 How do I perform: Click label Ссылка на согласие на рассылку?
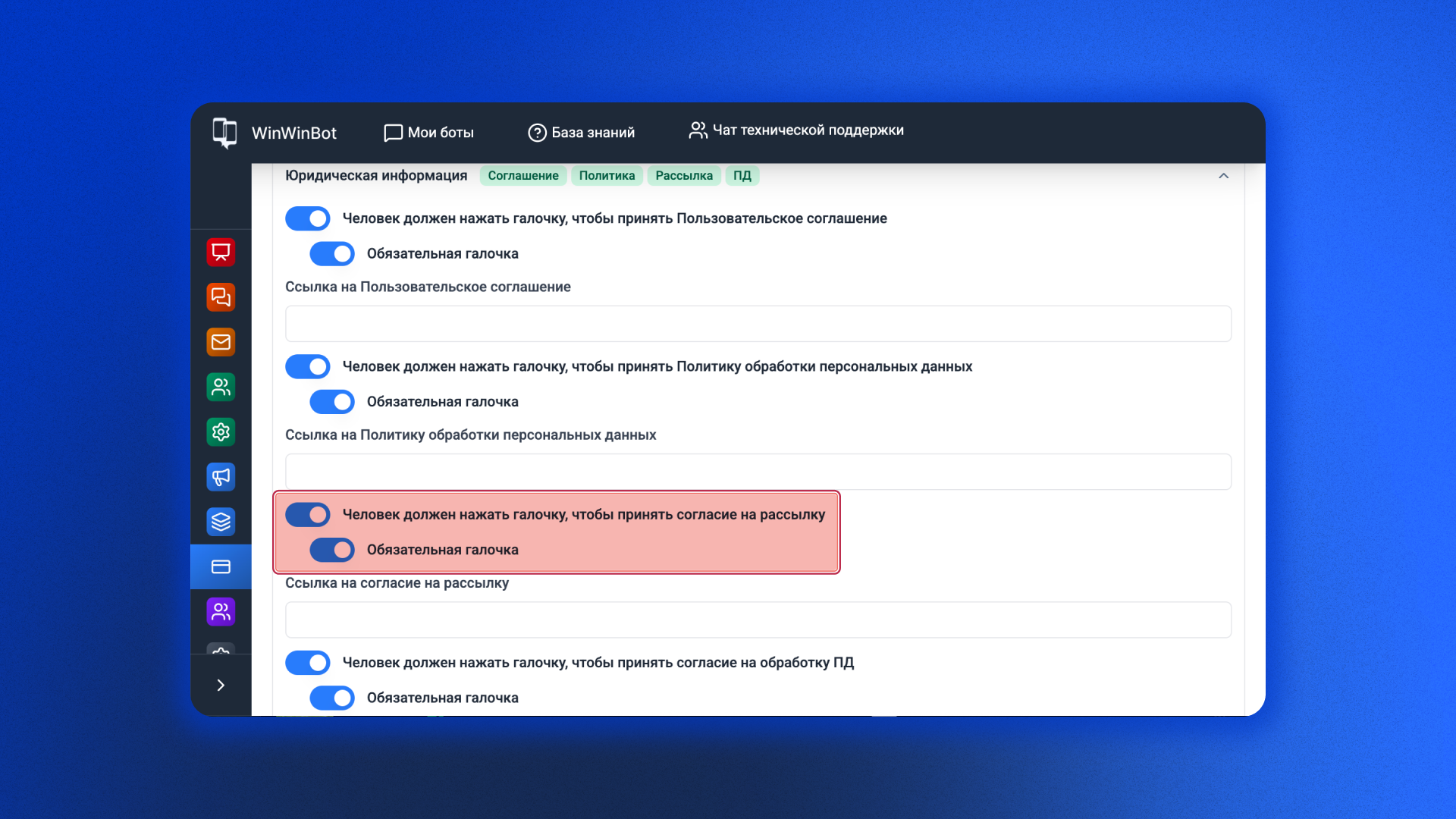coord(397,583)
